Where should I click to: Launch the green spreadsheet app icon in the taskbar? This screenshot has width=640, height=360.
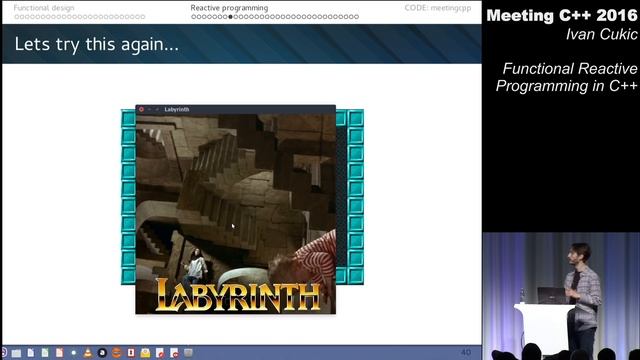pyautogui.click(x=45, y=353)
